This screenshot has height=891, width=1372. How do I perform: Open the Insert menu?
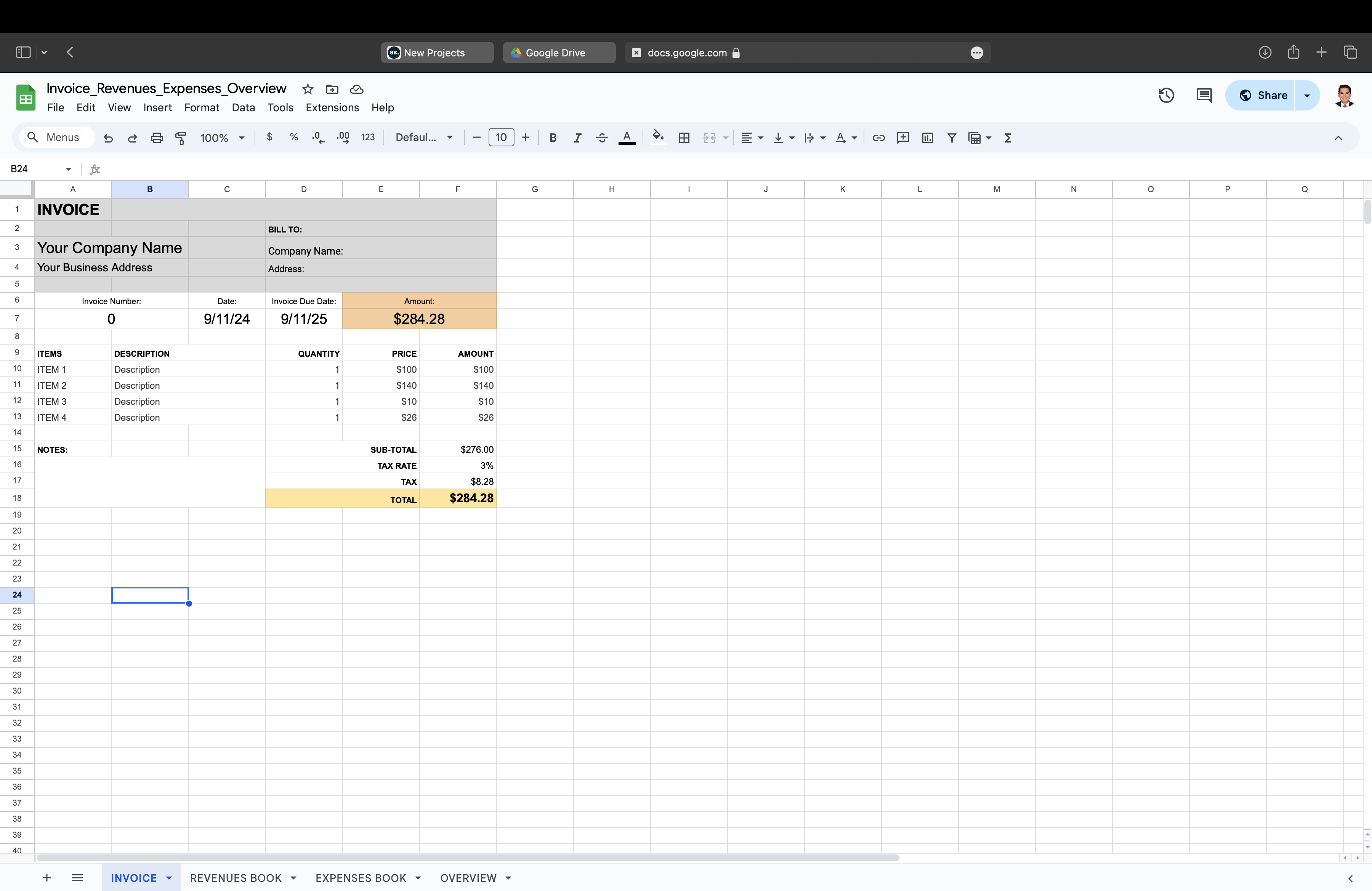click(x=157, y=107)
